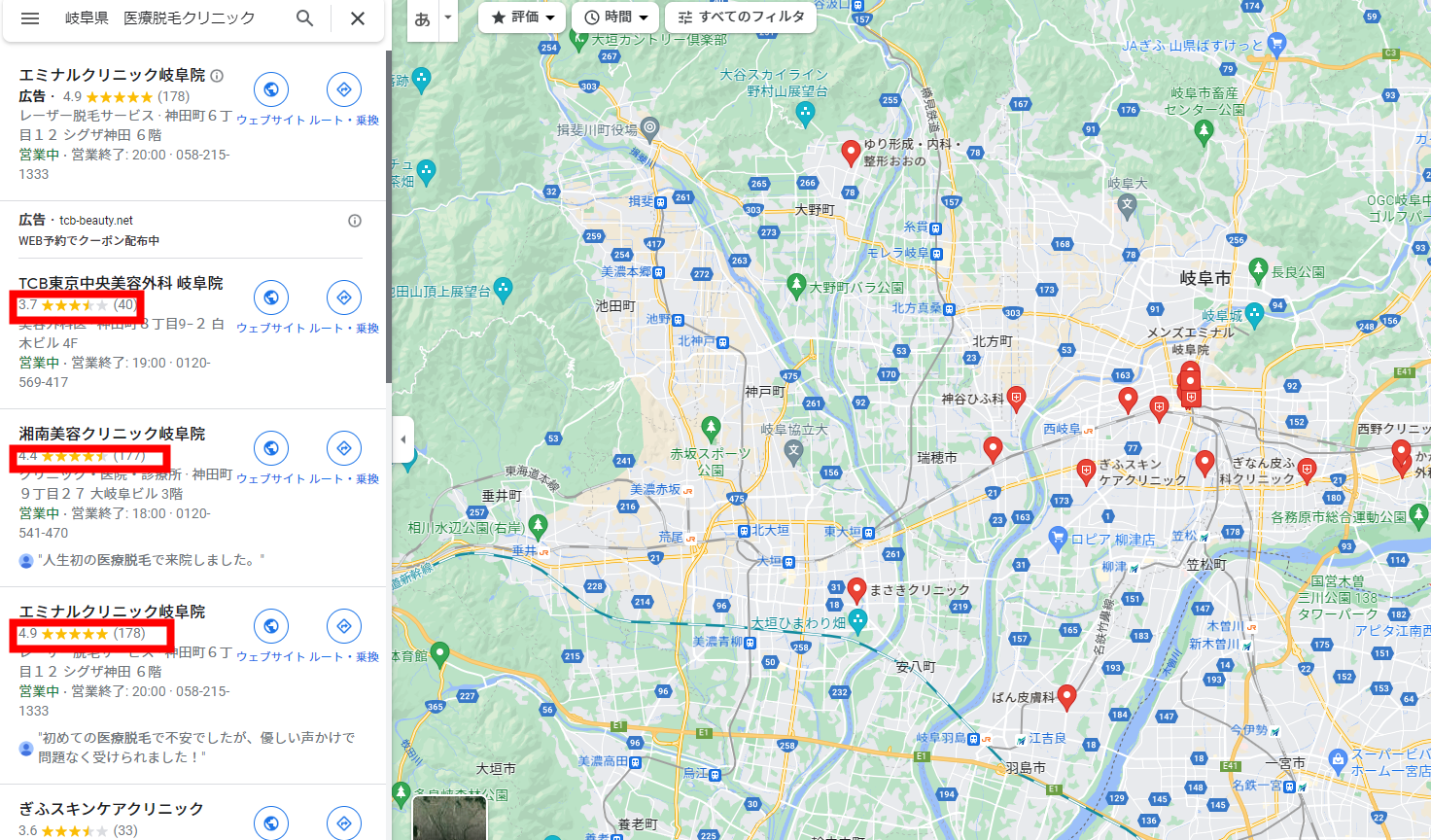Image resolution: width=1431 pixels, height=840 pixels.
Task: Click route icon for ぎふスキンケアクリニック listing
Action: point(344,822)
